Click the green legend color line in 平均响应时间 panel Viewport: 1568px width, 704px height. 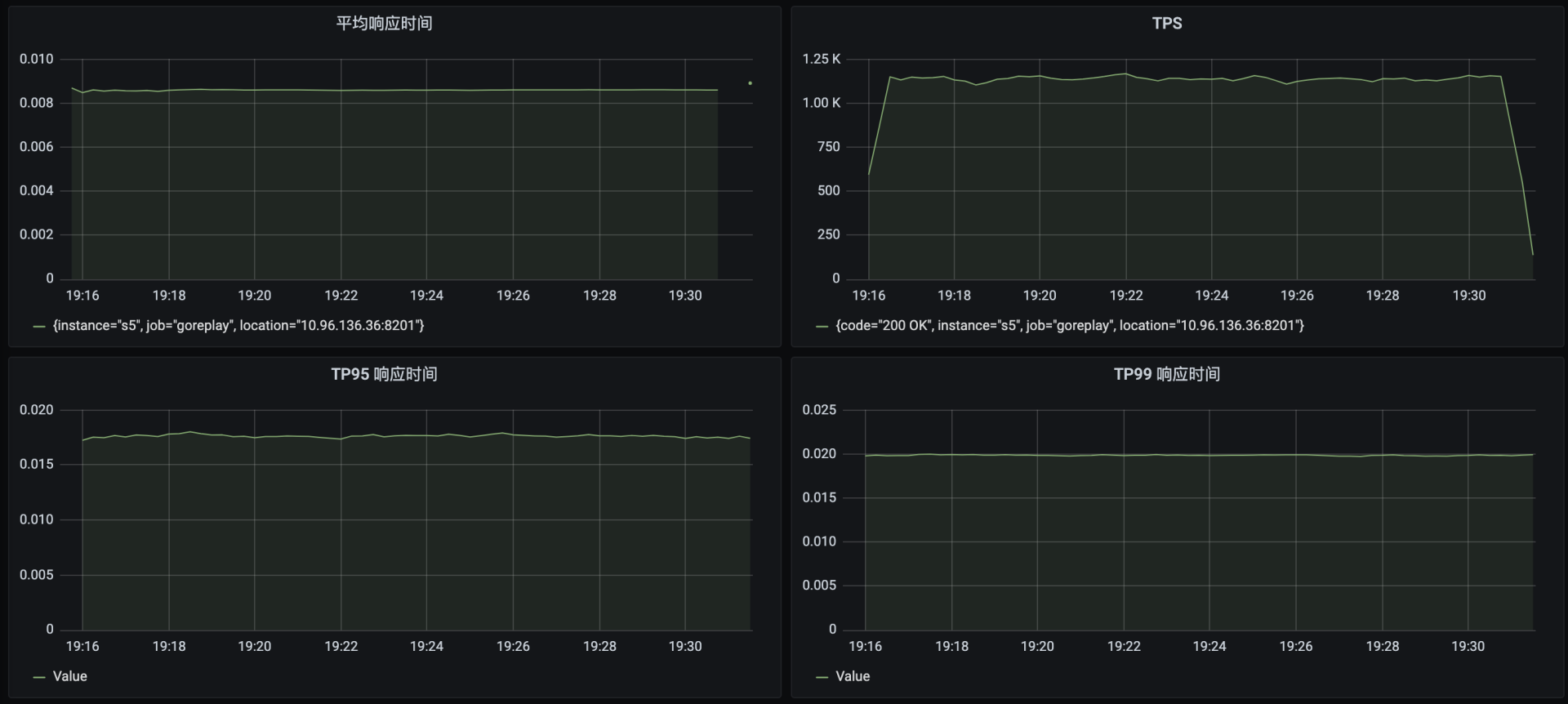click(39, 326)
